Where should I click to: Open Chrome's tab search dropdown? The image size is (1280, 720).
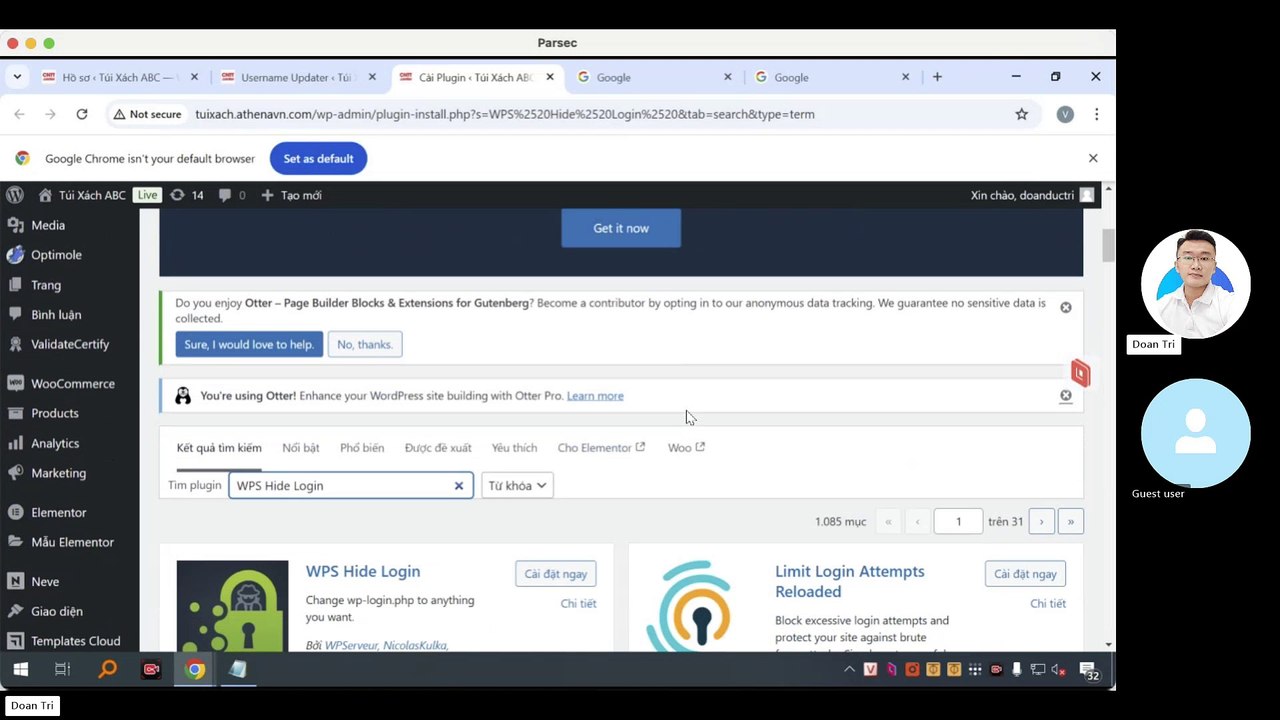coord(17,77)
